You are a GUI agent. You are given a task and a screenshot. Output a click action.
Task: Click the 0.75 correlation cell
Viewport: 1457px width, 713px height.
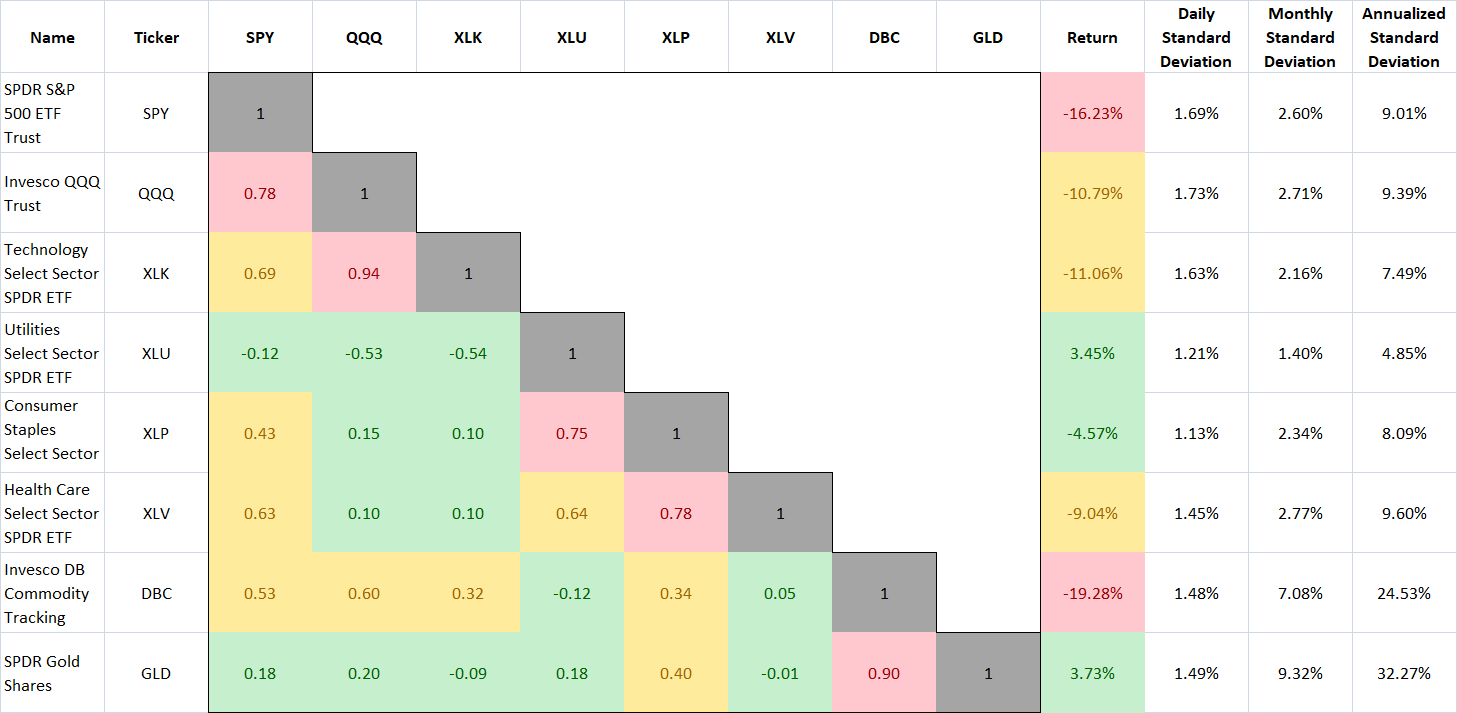pyautogui.click(x=572, y=433)
